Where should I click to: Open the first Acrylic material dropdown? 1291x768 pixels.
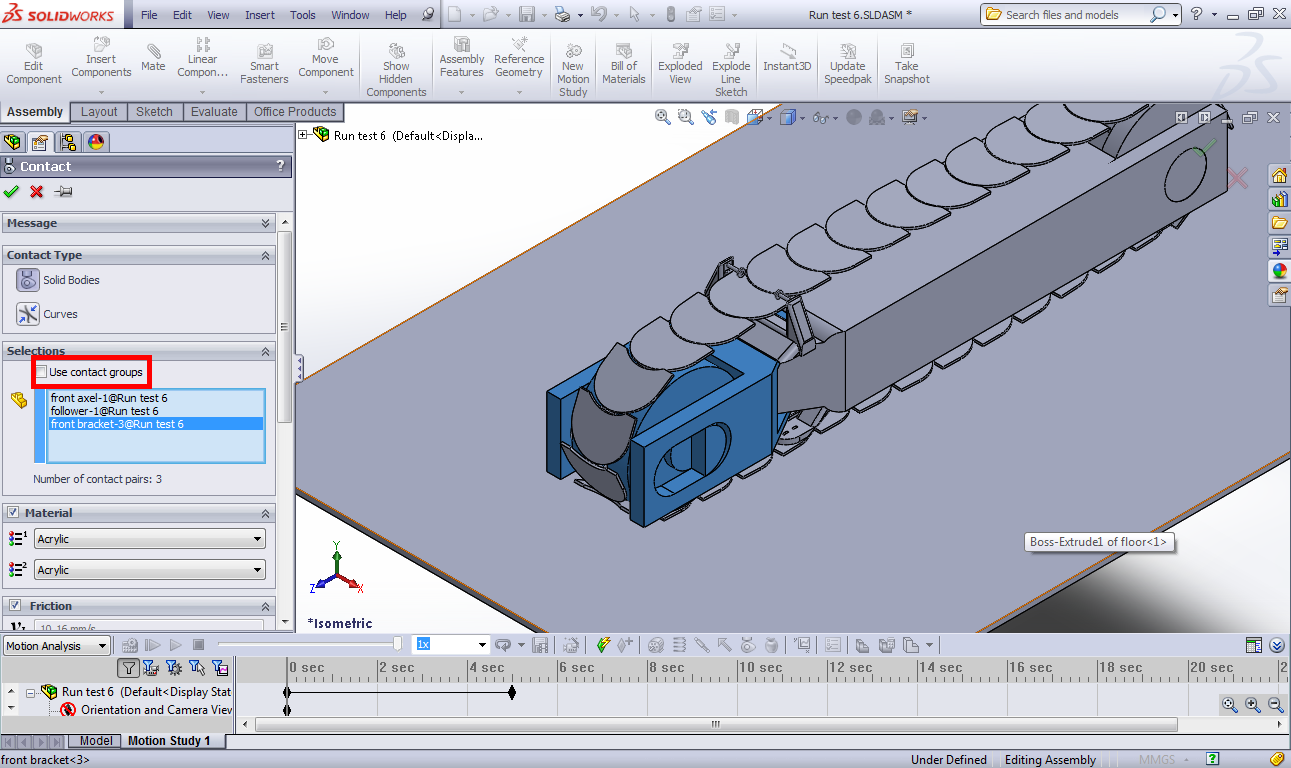[150, 539]
